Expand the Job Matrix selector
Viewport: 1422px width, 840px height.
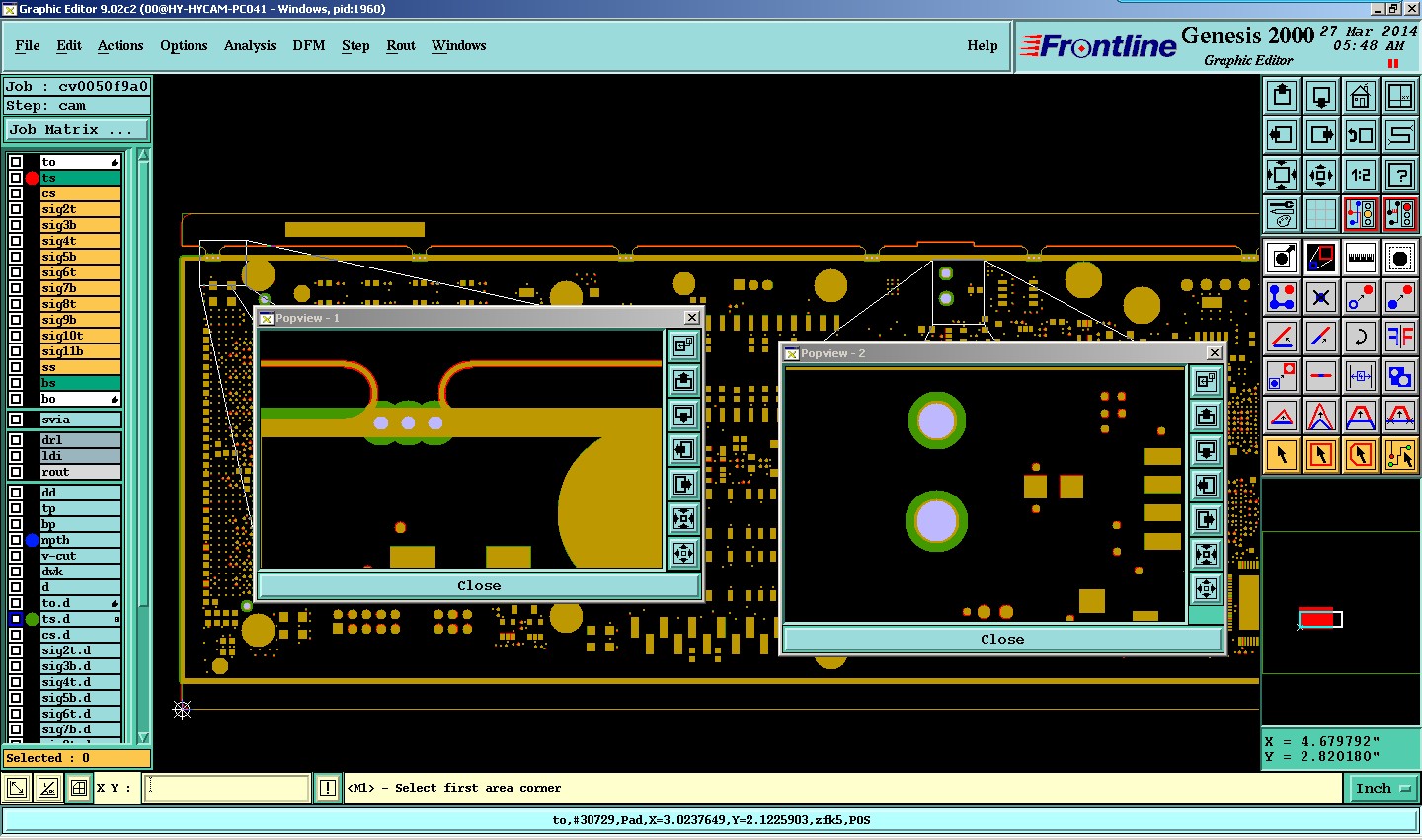point(77,130)
